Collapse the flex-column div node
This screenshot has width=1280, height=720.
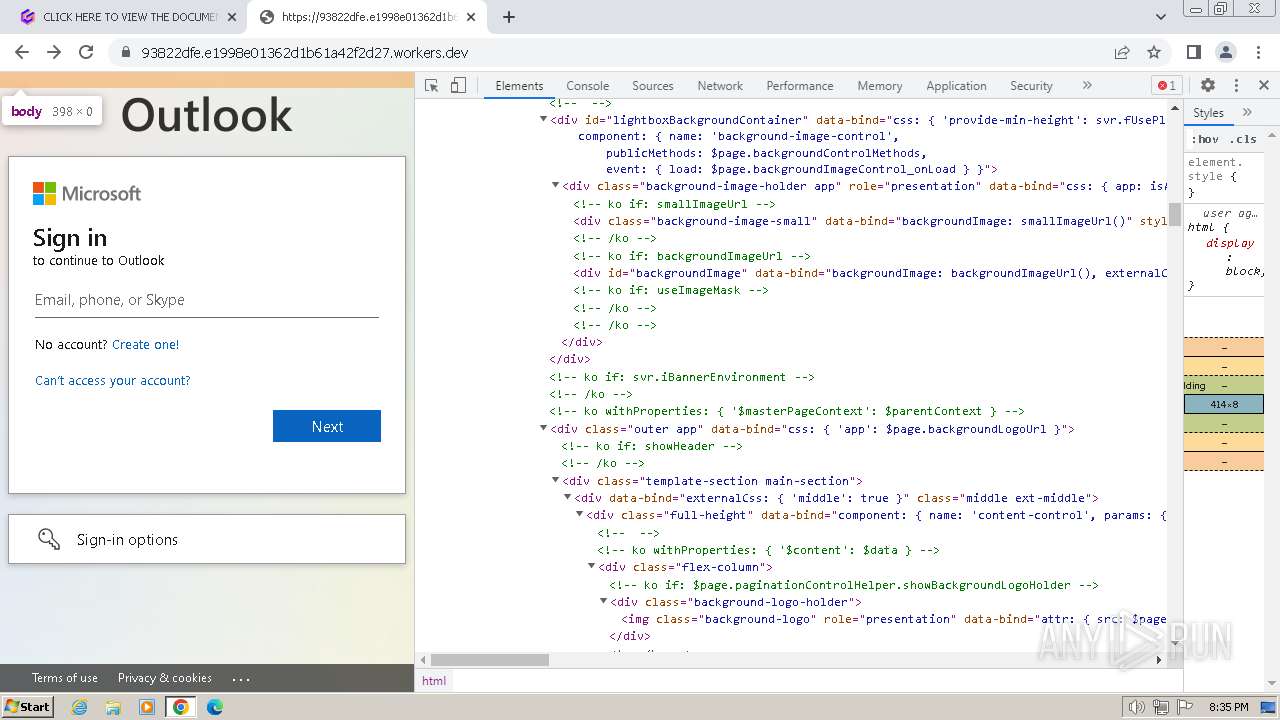tap(591, 567)
